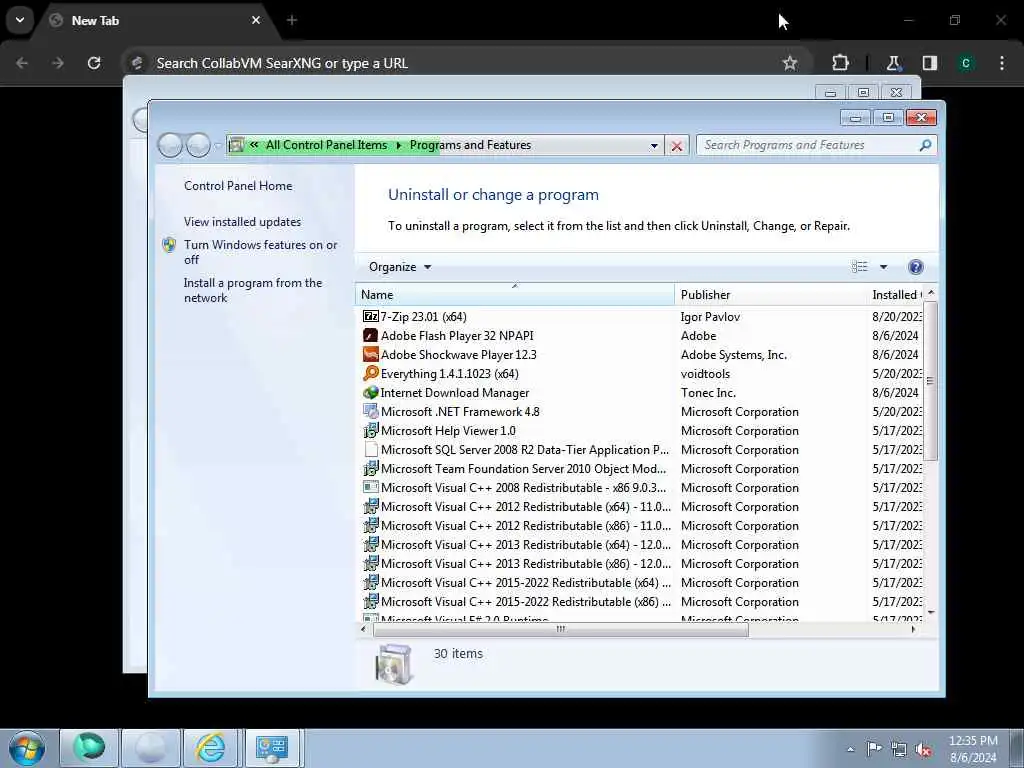Change list layout with the view button
The width and height of the screenshot is (1024, 768).
[x=859, y=266]
